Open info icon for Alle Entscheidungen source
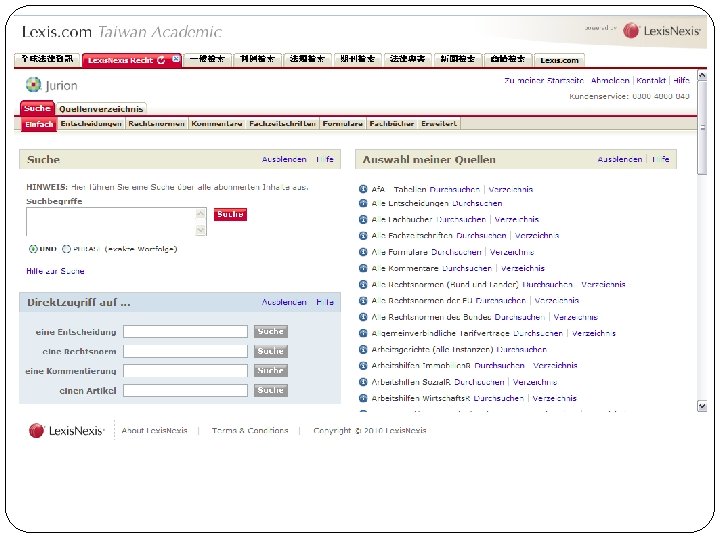720x540 pixels. coord(363,203)
